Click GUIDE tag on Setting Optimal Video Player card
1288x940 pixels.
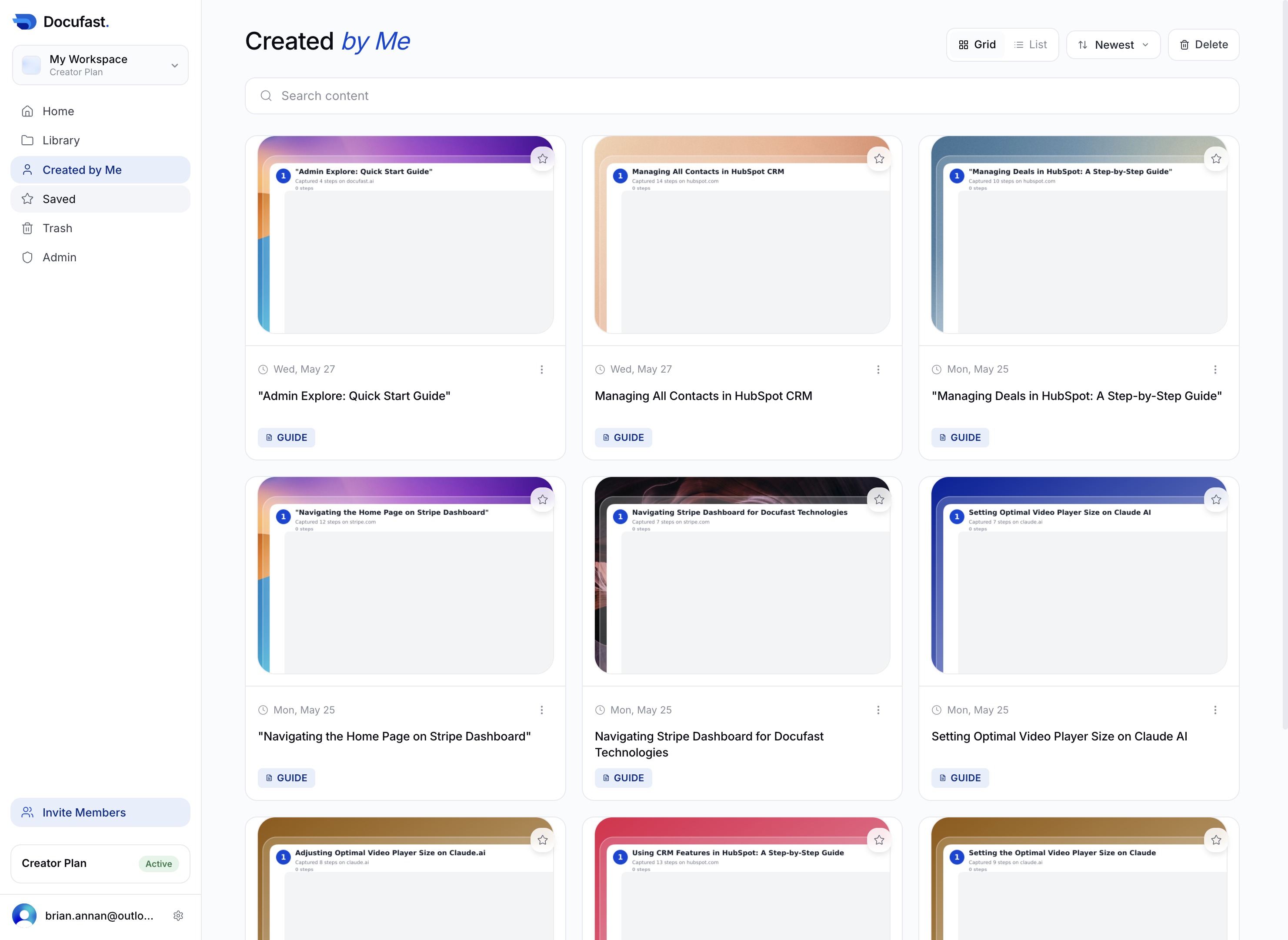coord(960,778)
